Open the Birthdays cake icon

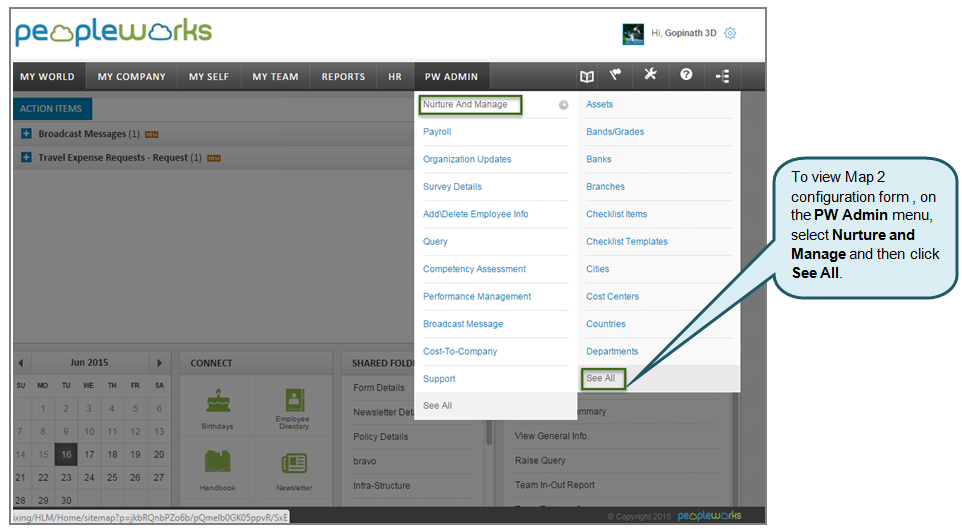point(218,401)
